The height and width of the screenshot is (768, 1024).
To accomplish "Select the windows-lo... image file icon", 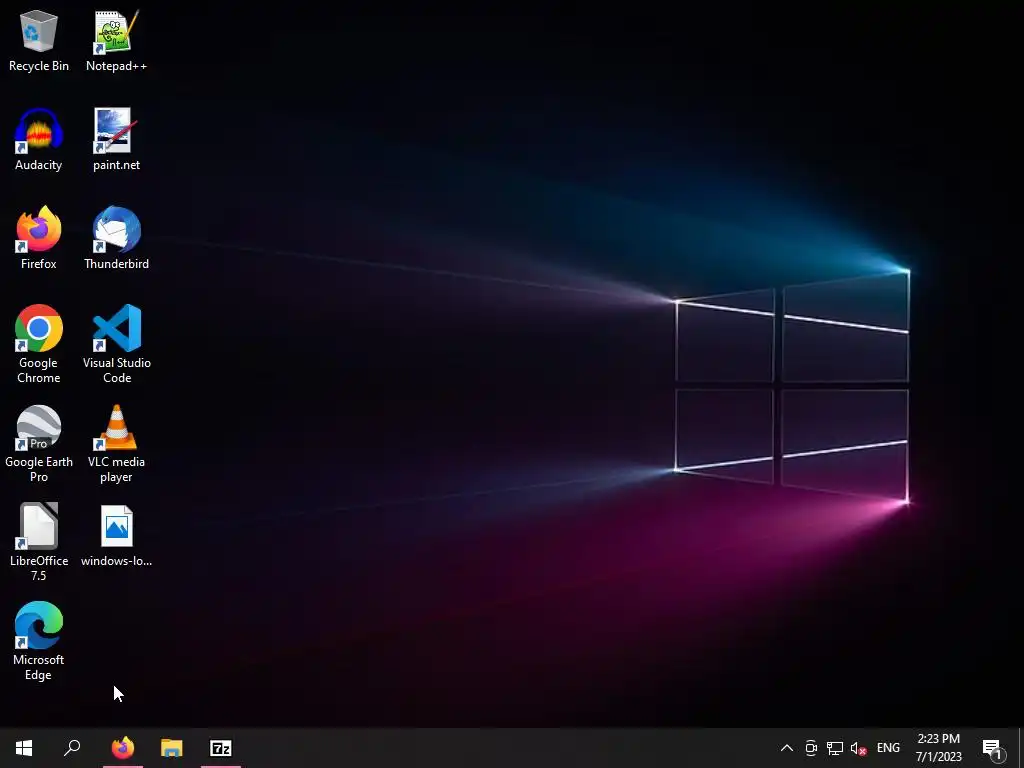I will (116, 536).
